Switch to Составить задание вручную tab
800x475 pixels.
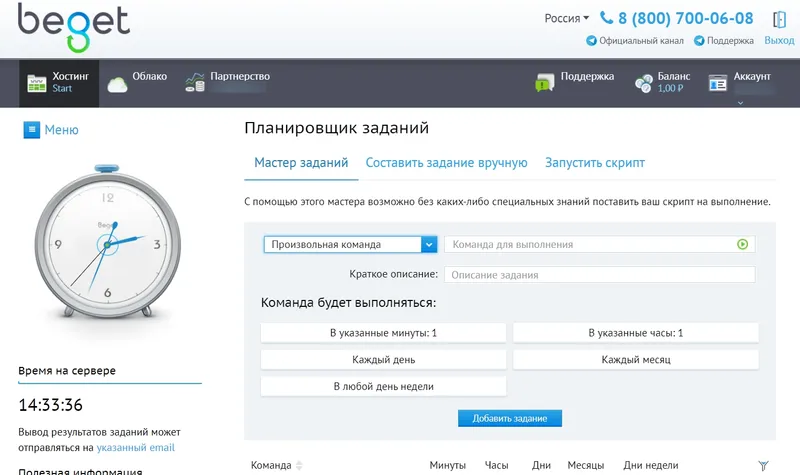(446, 163)
